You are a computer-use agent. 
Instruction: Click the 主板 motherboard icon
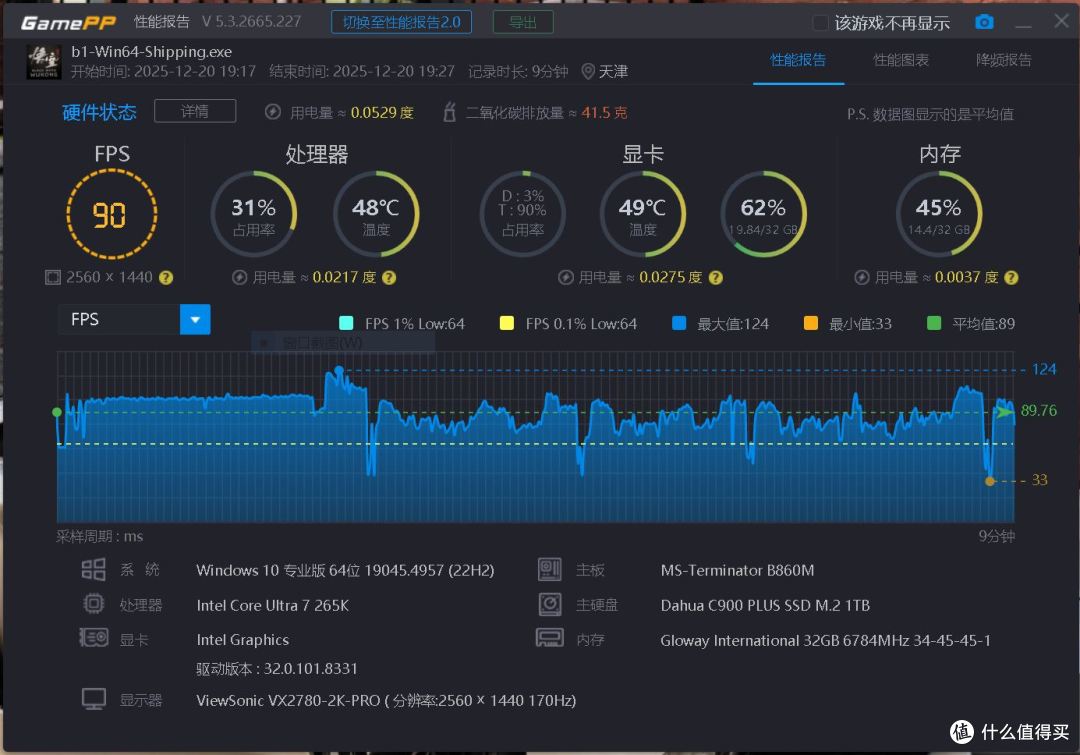pos(550,570)
